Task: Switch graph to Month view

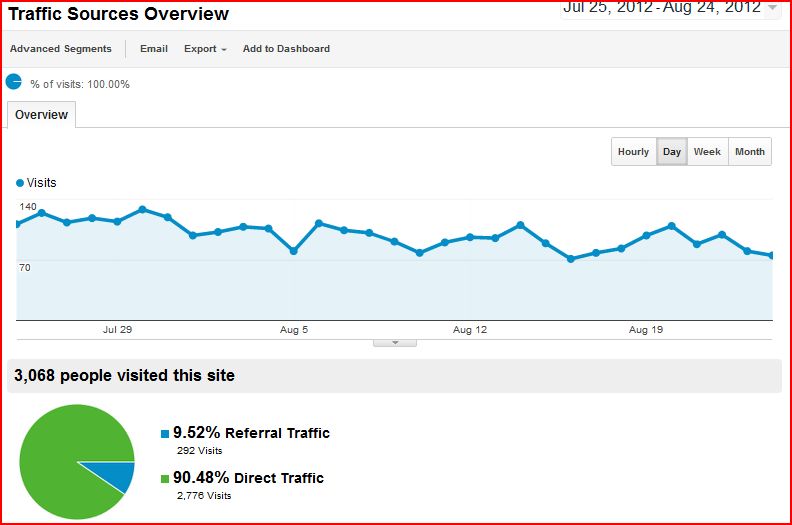Action: (x=750, y=152)
